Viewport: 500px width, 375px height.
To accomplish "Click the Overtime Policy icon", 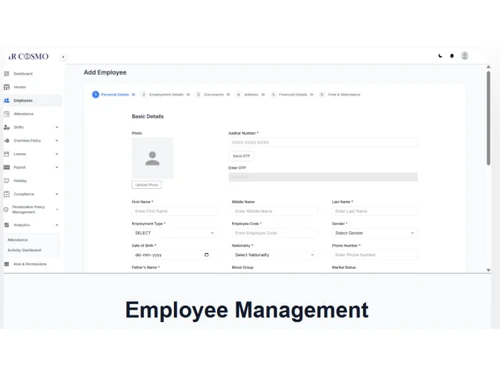I will 7,140.
